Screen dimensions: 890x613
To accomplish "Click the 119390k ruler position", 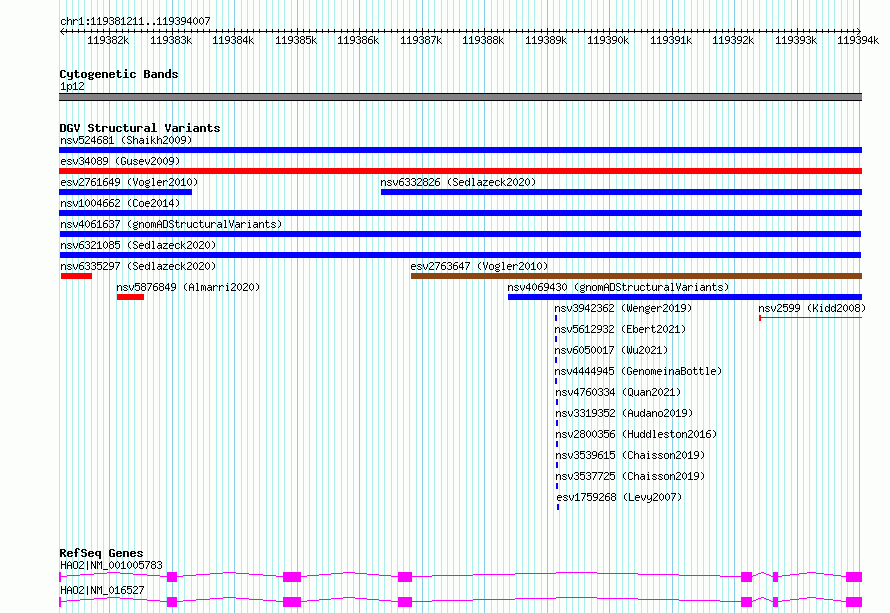I will pyautogui.click(x=608, y=40).
